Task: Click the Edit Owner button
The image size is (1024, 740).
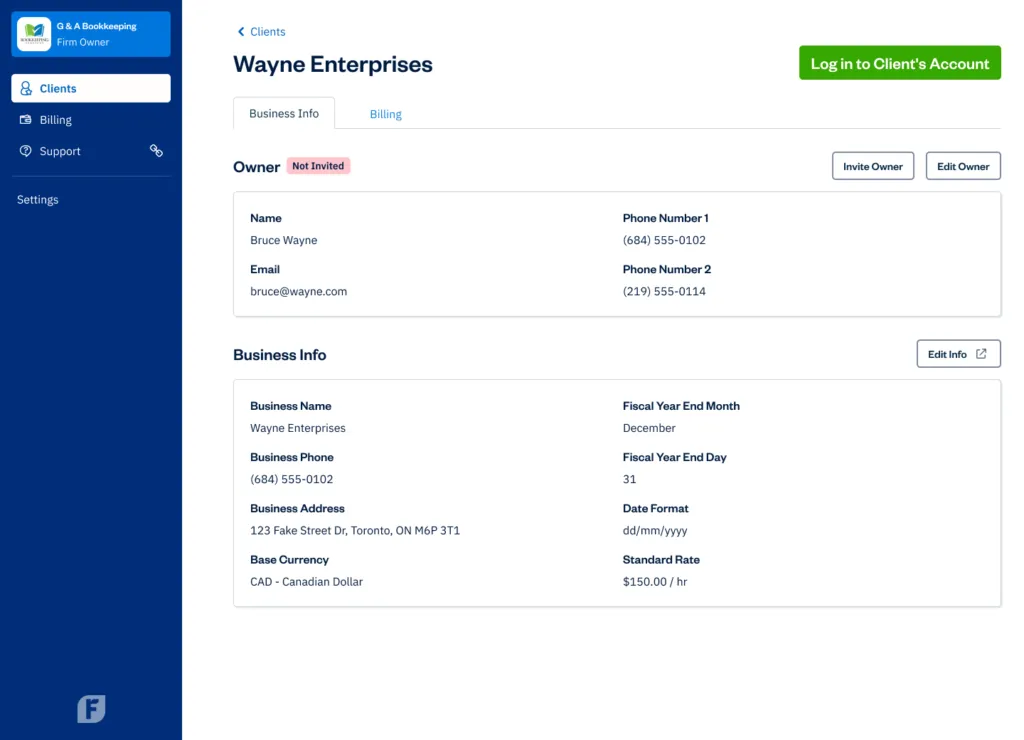Action: (962, 165)
